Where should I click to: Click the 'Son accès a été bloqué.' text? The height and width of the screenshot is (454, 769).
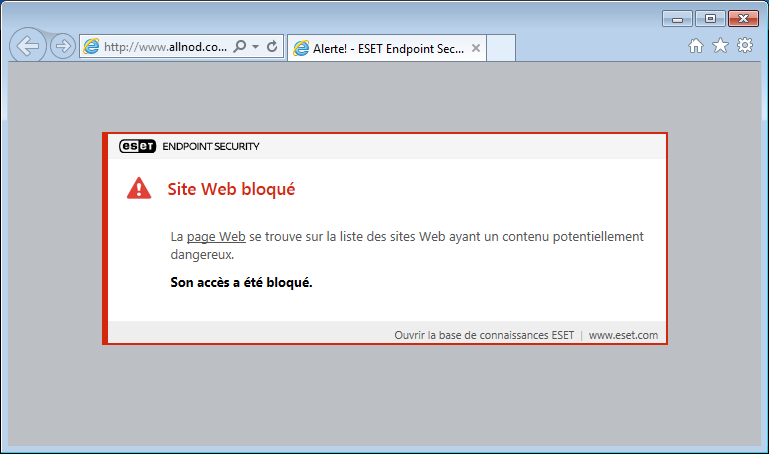click(241, 283)
